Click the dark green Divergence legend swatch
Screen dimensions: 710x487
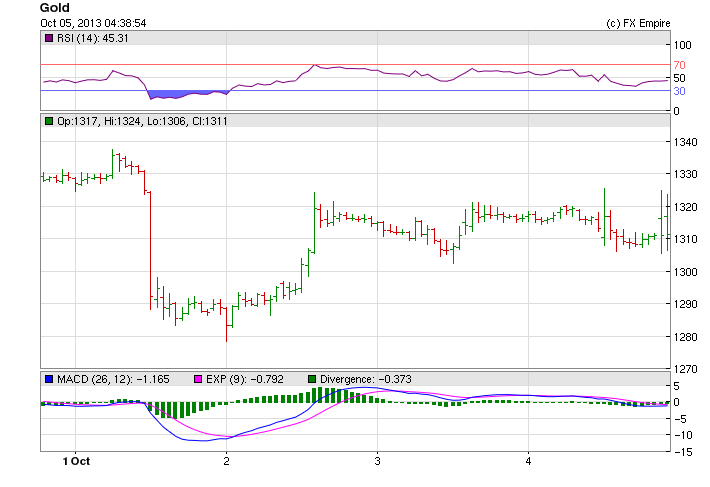click(312, 379)
